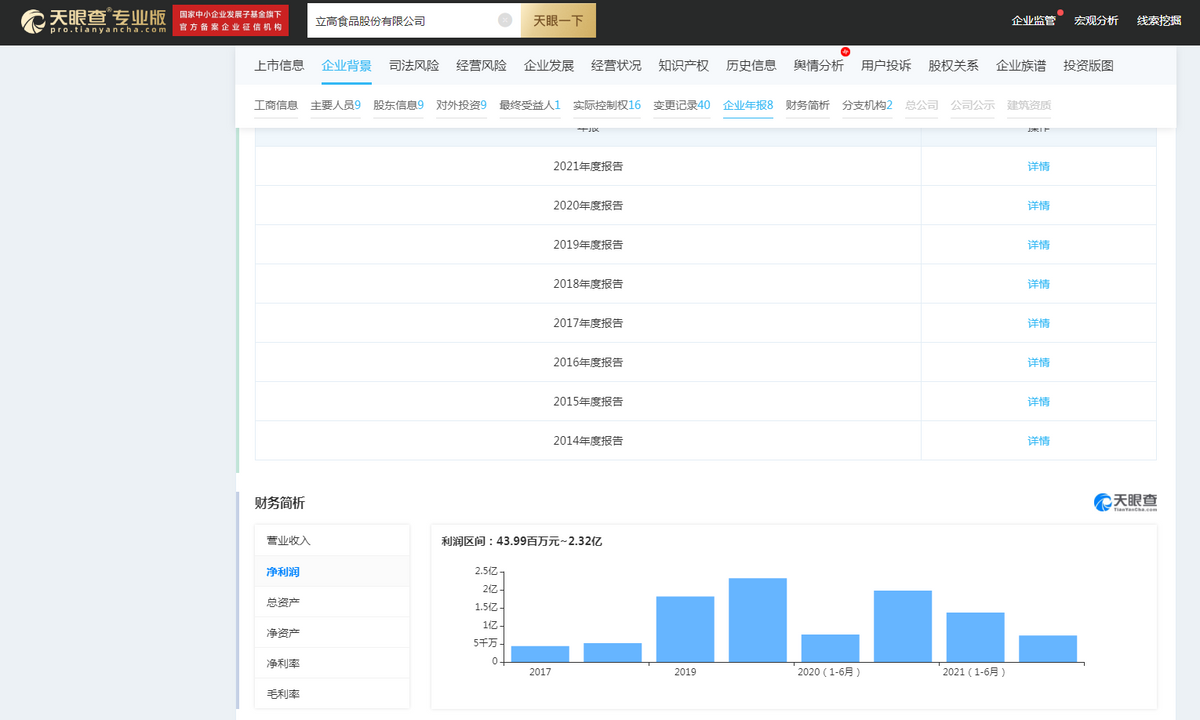Go to 线索挖掘 in the top bar
1200x720 pixels.
(1158, 21)
